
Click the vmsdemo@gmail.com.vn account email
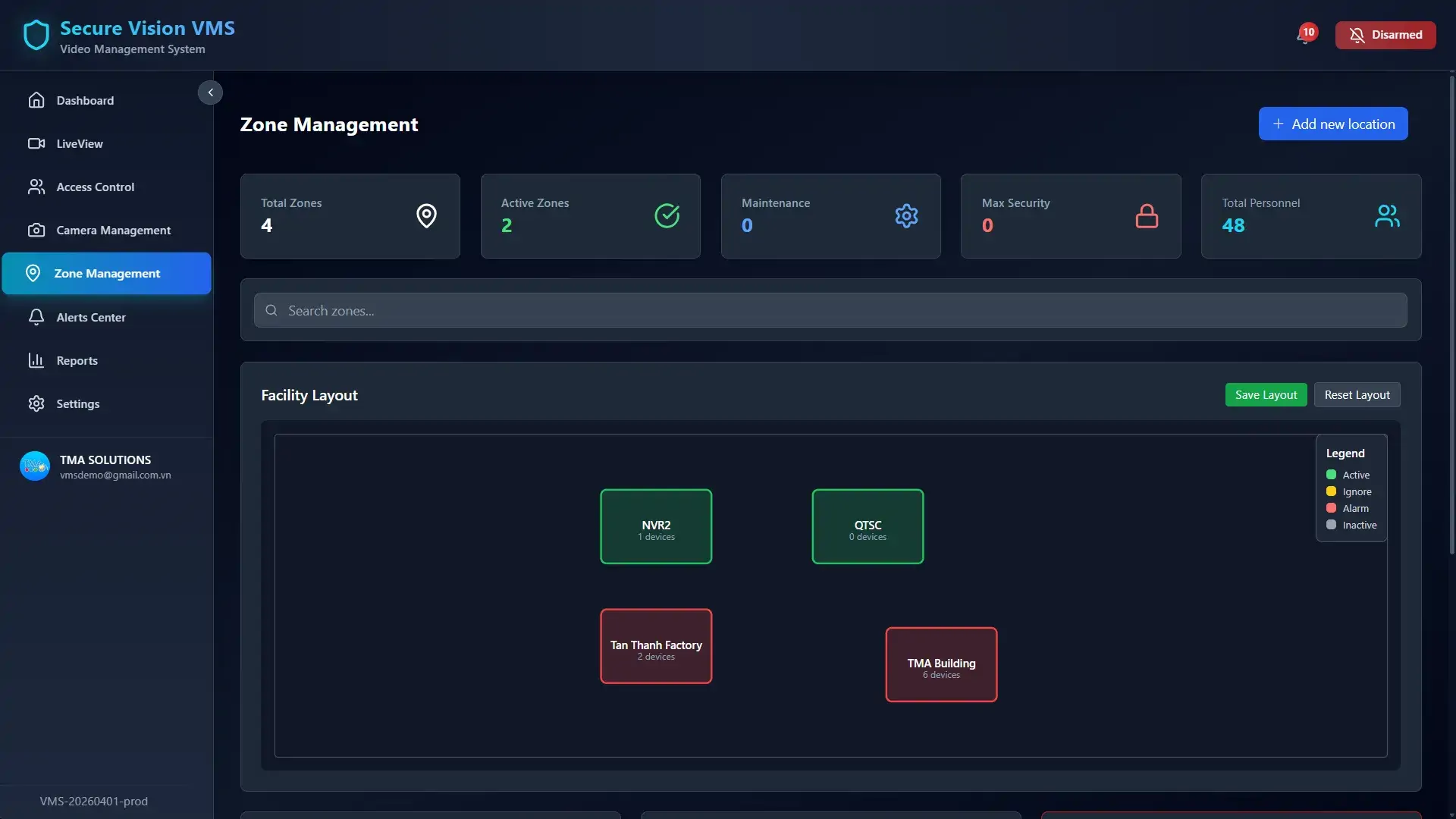point(115,475)
